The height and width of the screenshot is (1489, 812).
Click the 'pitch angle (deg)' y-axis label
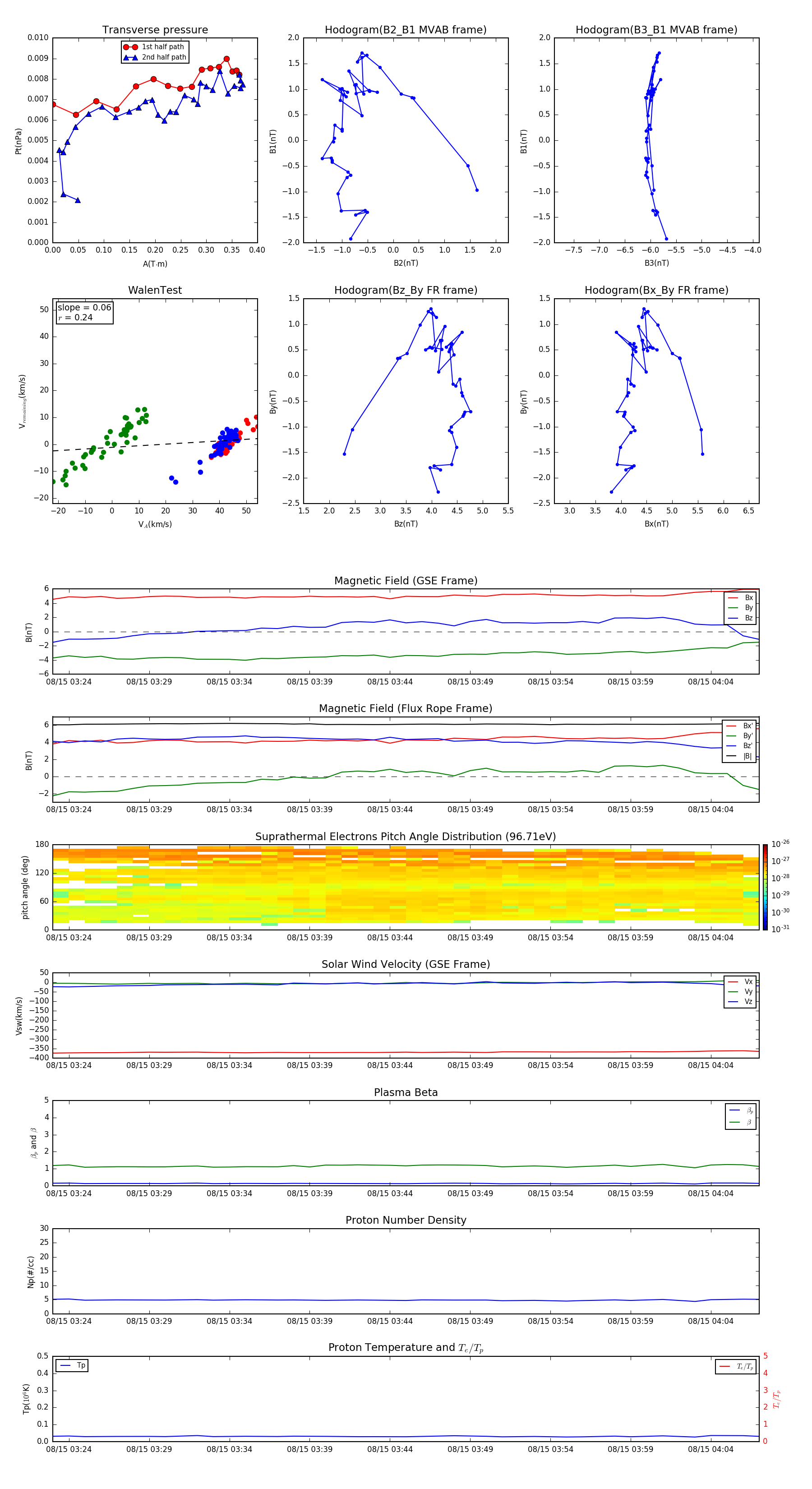pyautogui.click(x=25, y=887)
